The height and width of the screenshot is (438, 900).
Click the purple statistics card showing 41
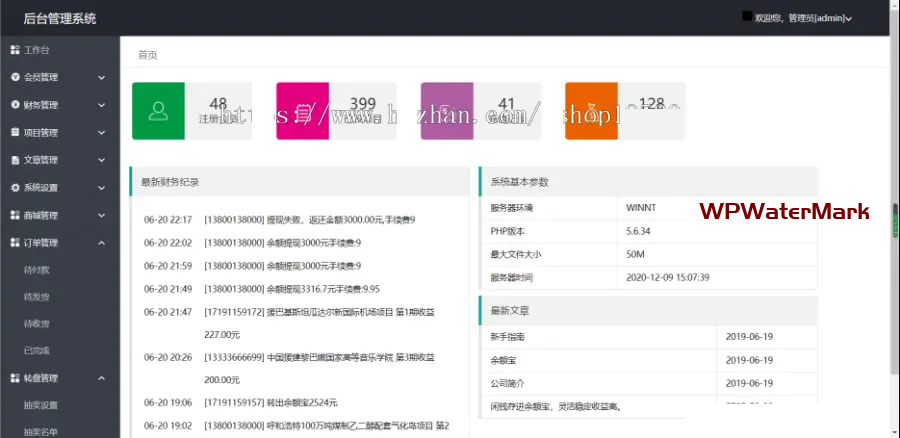[480, 111]
